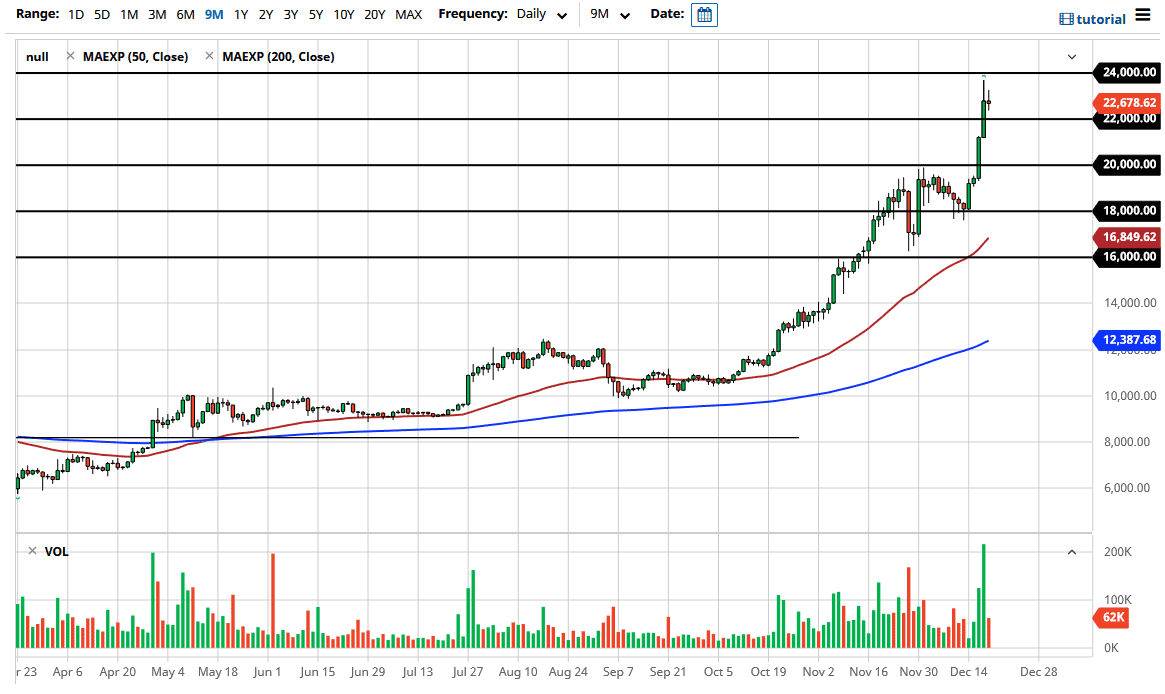Click the blue 12,387.68 price tag

(1127, 340)
